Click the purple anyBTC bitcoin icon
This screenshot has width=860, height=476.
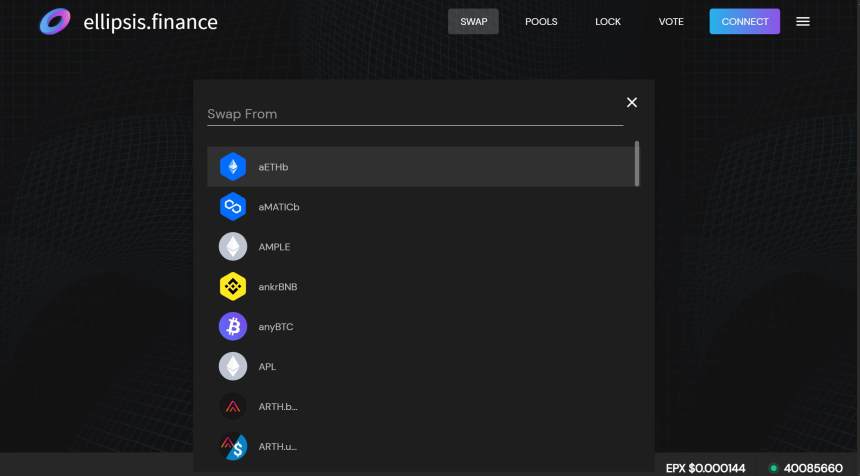233,327
